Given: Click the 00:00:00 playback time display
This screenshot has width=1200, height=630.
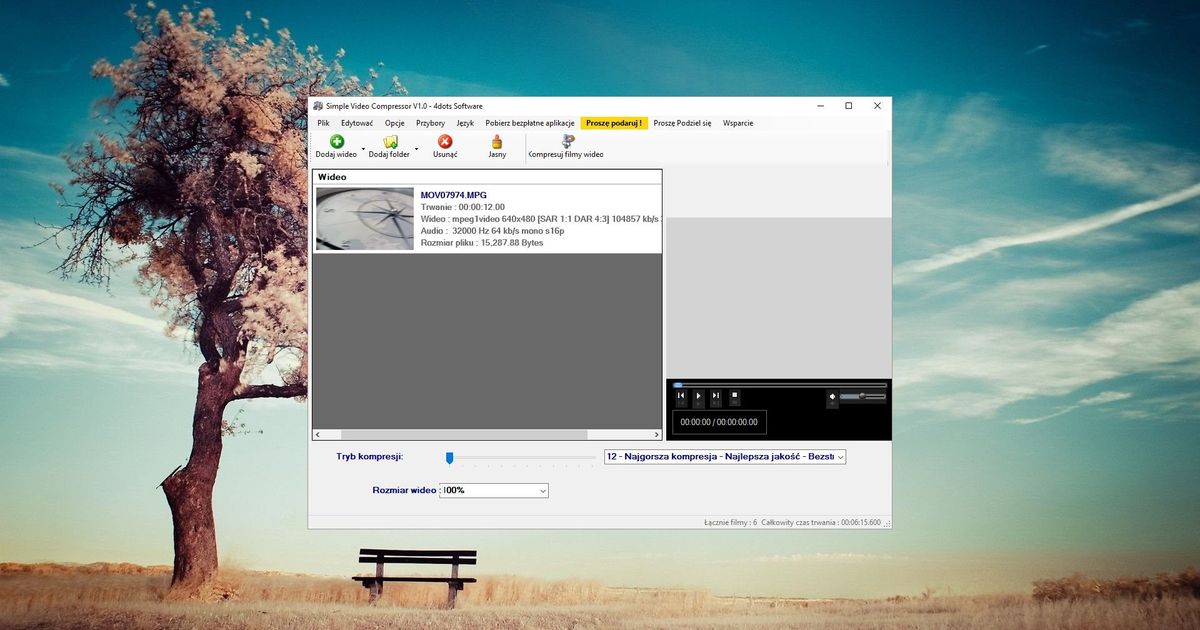Looking at the screenshot, I should click(x=719, y=422).
